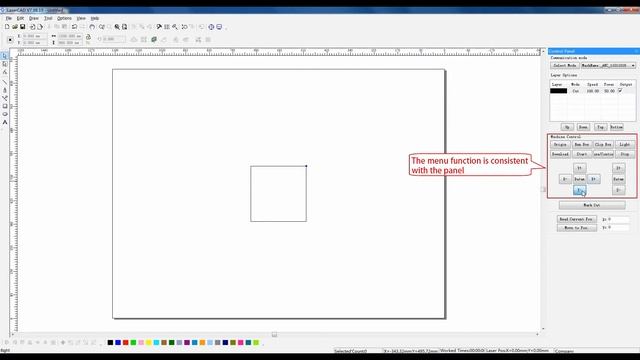Pick the black color swatch in the palette
The width and height of the screenshot is (640, 360).
110,342
